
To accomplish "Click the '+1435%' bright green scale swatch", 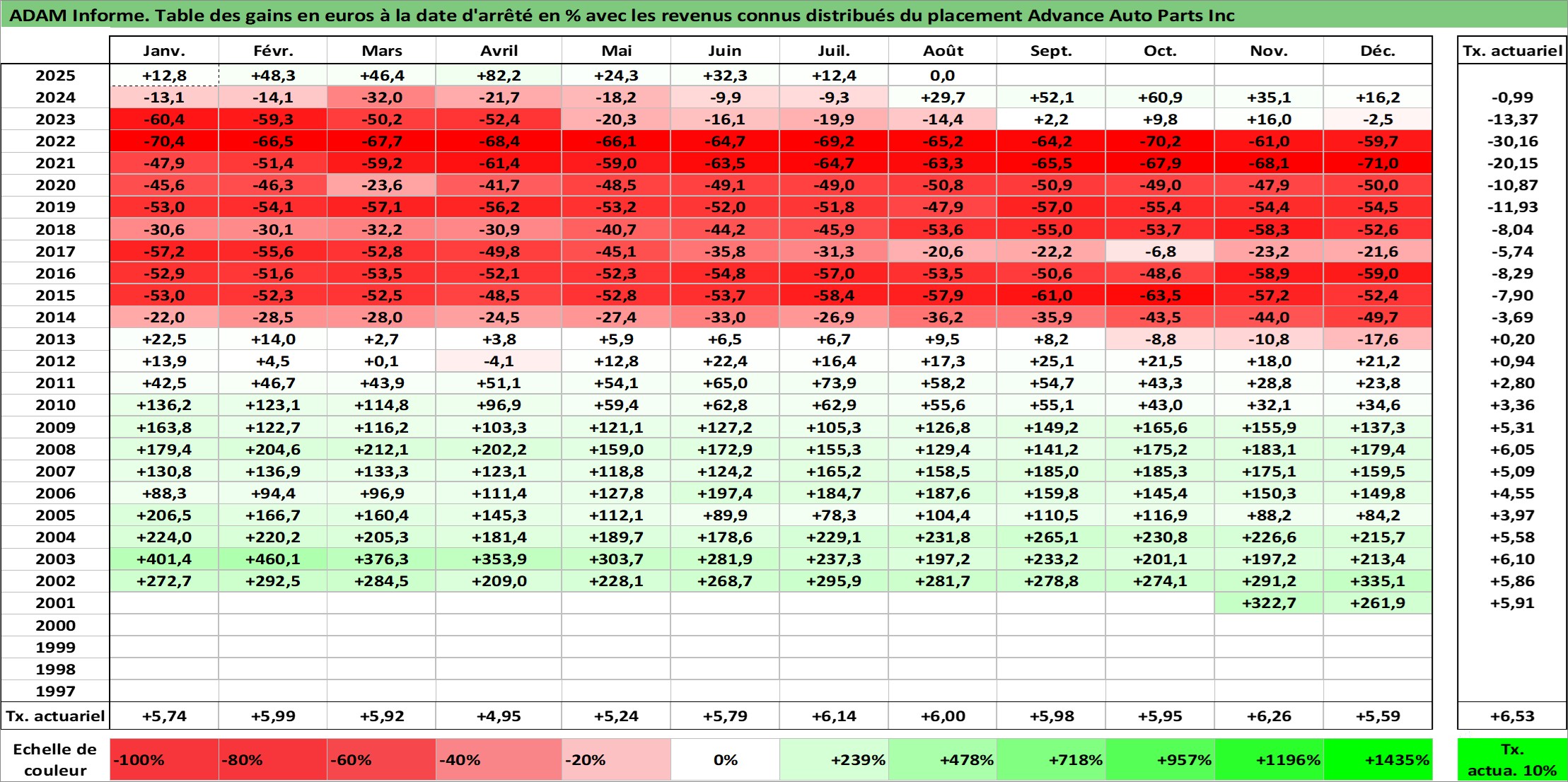I will 1378,759.
